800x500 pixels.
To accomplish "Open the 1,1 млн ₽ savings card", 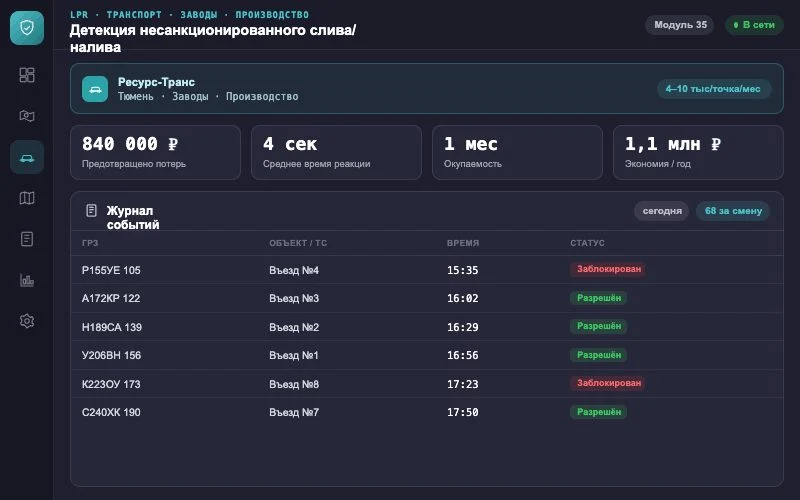I will (x=698, y=152).
